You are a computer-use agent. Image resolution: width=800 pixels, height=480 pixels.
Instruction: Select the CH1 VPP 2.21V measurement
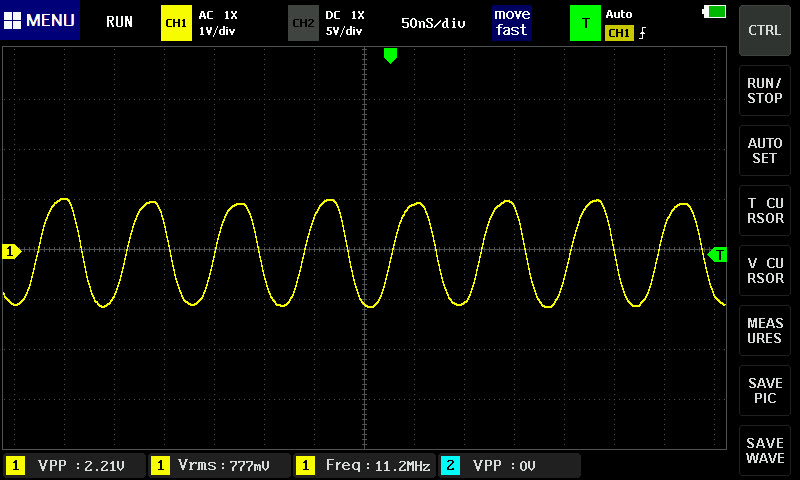pyautogui.click(x=74, y=466)
